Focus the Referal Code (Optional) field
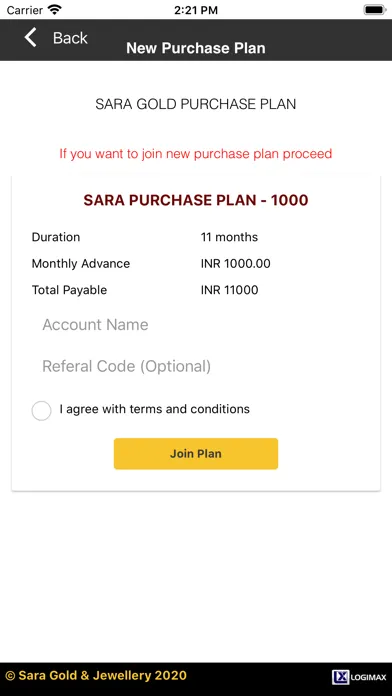This screenshot has height=696, width=392. click(195, 367)
